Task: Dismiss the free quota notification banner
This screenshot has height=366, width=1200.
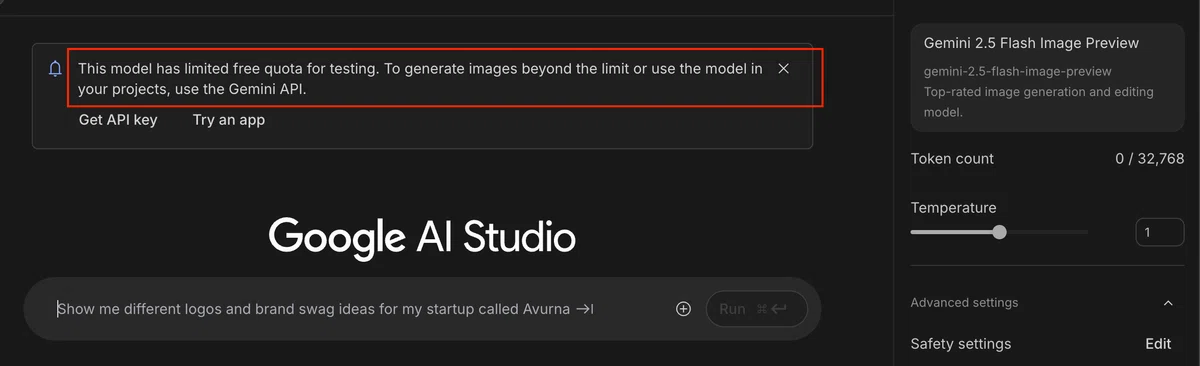Action: pyautogui.click(x=784, y=68)
